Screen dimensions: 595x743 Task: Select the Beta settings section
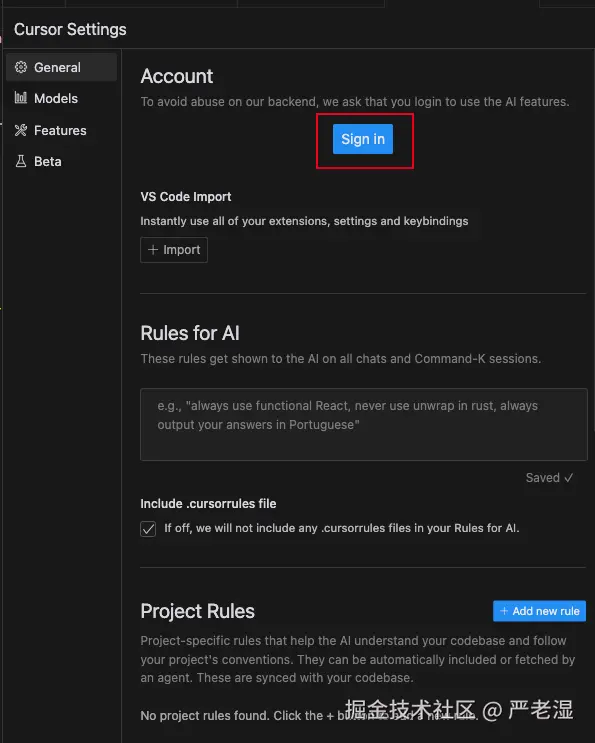[x=62, y=162]
